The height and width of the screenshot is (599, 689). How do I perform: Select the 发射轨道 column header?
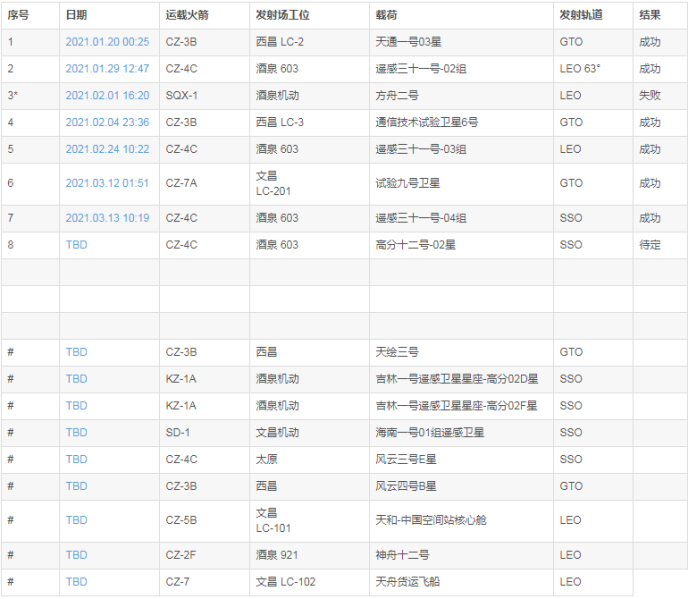click(x=581, y=15)
